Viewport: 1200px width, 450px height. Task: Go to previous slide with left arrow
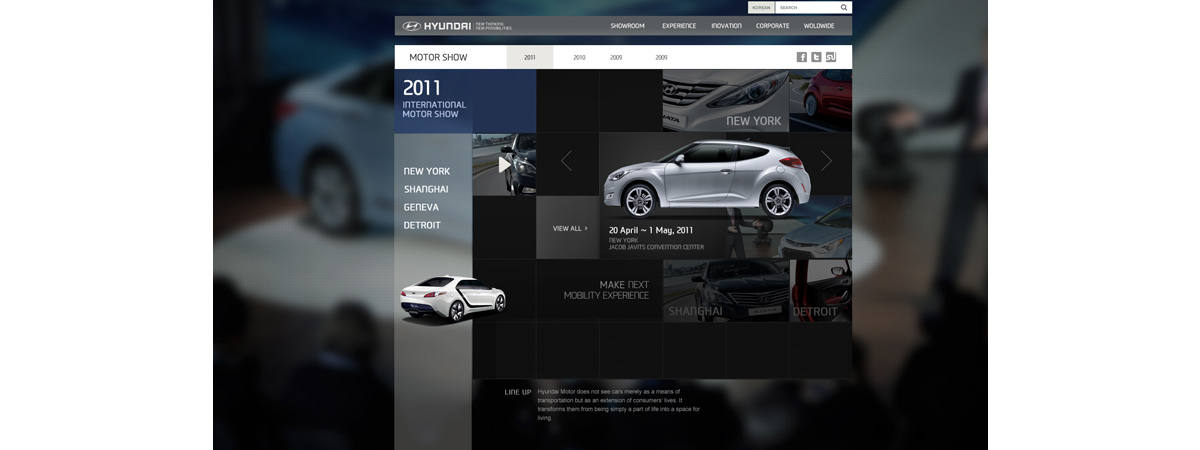pos(567,161)
